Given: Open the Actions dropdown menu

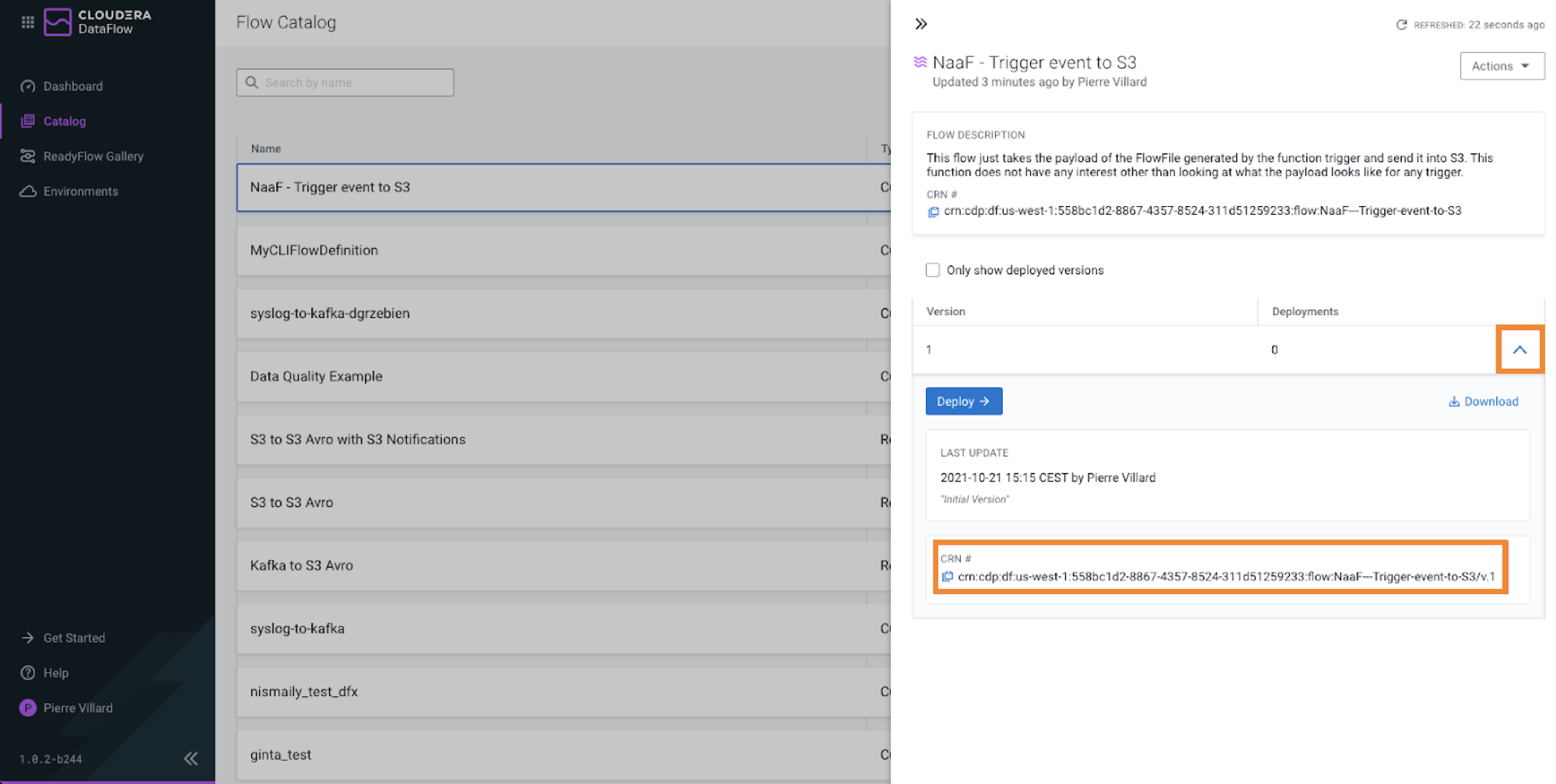Looking at the screenshot, I should (1502, 66).
